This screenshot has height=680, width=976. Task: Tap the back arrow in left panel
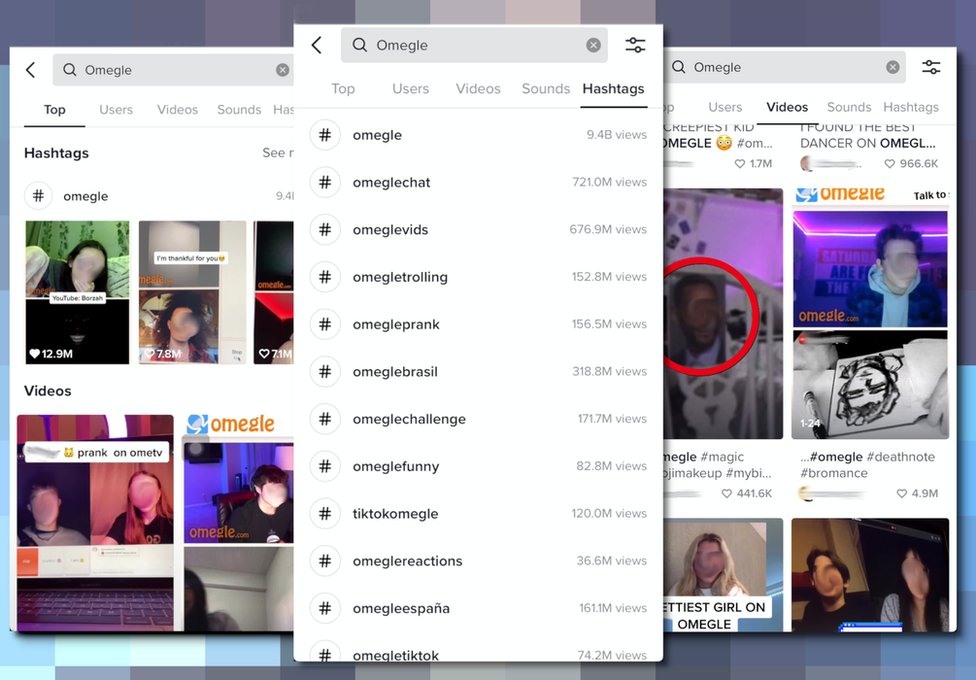[x=31, y=70]
